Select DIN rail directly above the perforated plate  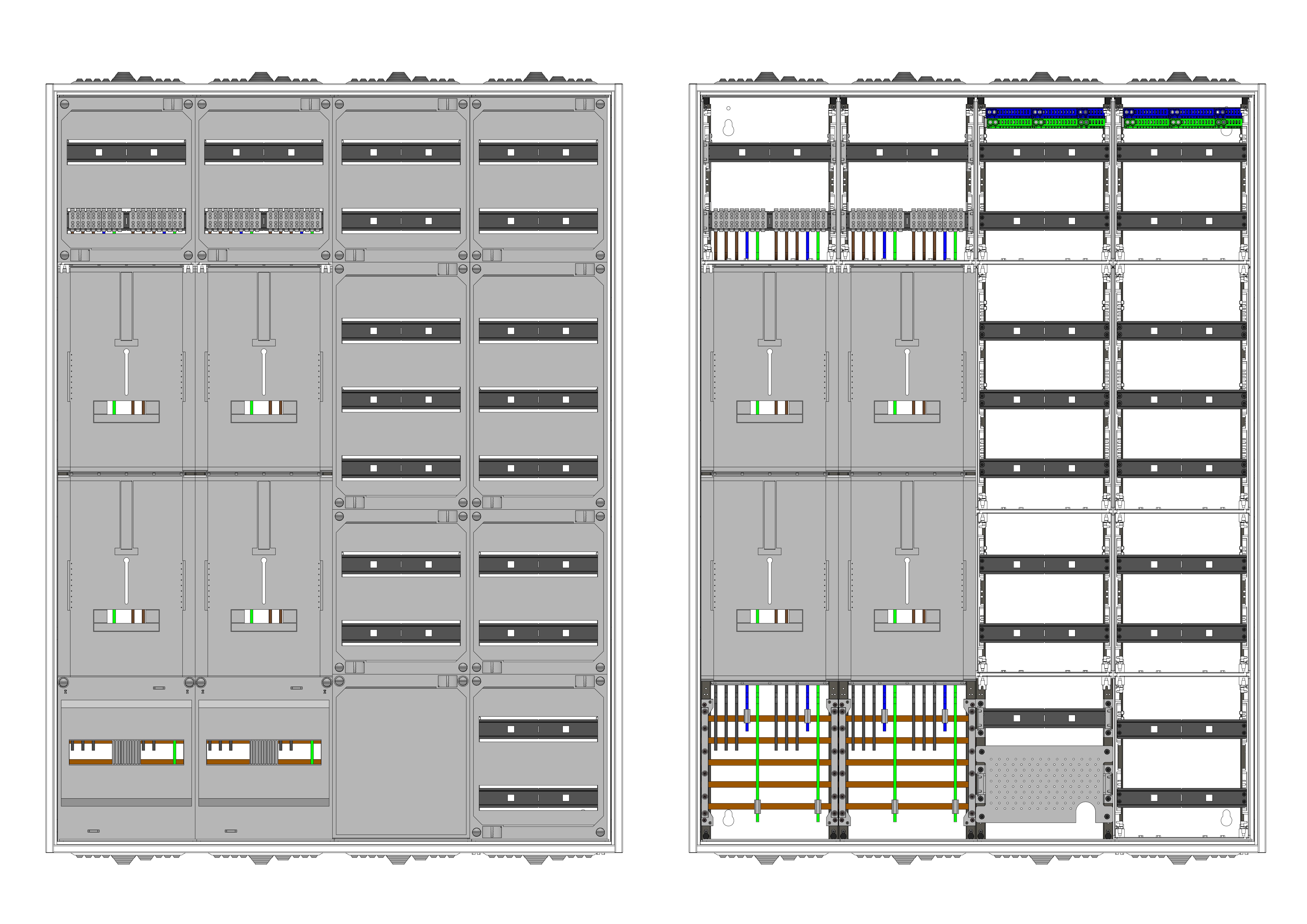click(1045, 718)
